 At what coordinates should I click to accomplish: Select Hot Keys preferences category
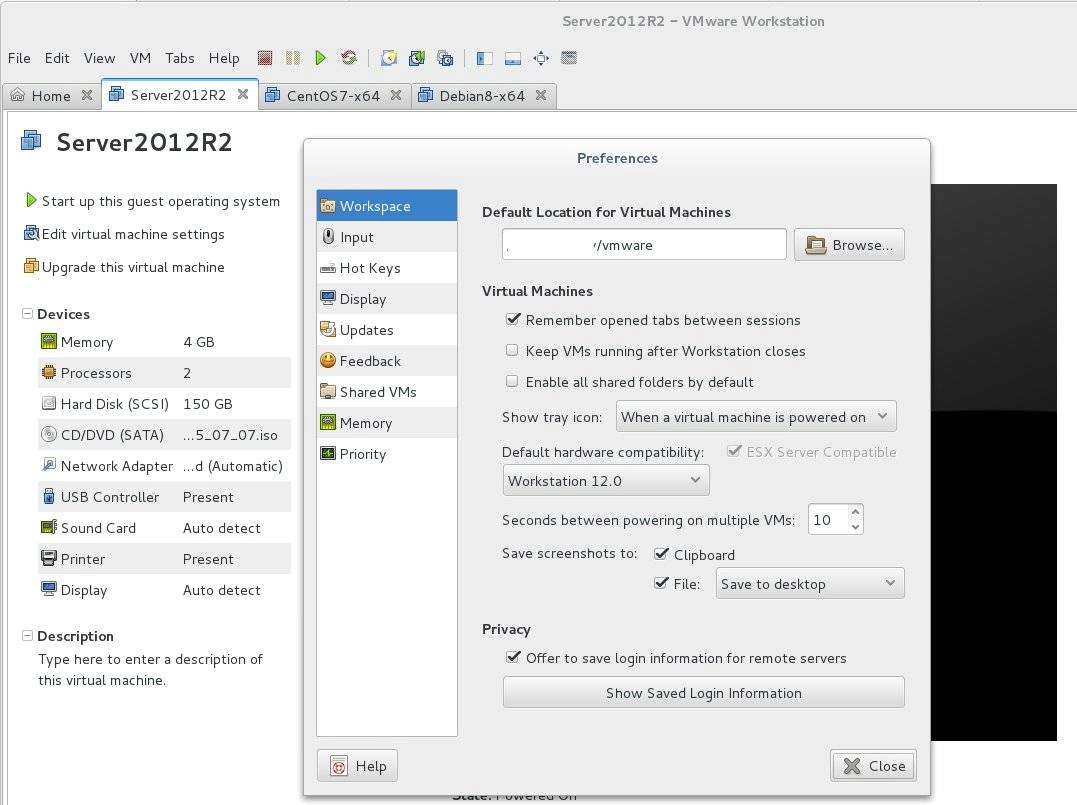coord(387,268)
